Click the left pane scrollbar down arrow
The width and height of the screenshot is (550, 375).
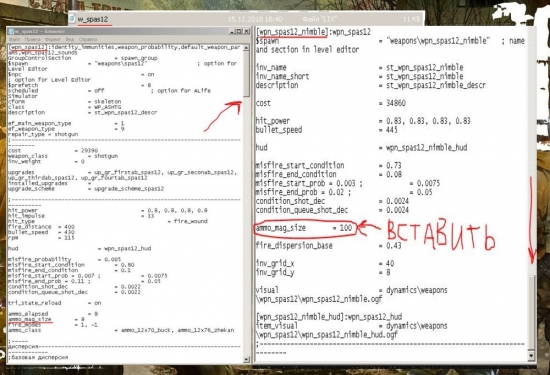[246, 360]
